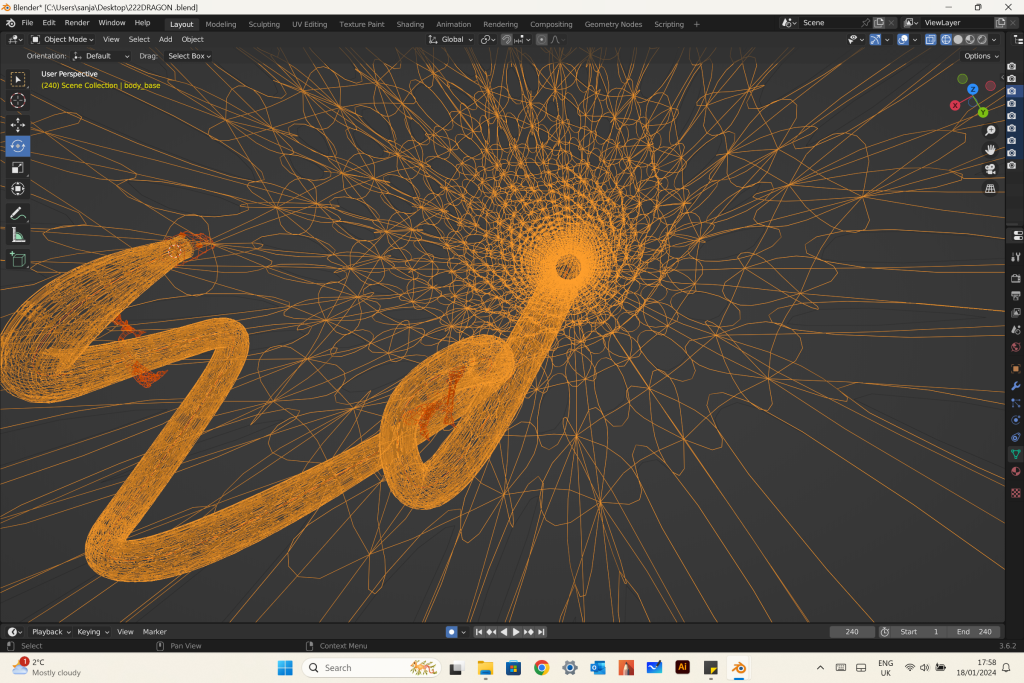The image size is (1024, 683).
Task: Open the View Layer properties tab
Action: tap(1016, 313)
